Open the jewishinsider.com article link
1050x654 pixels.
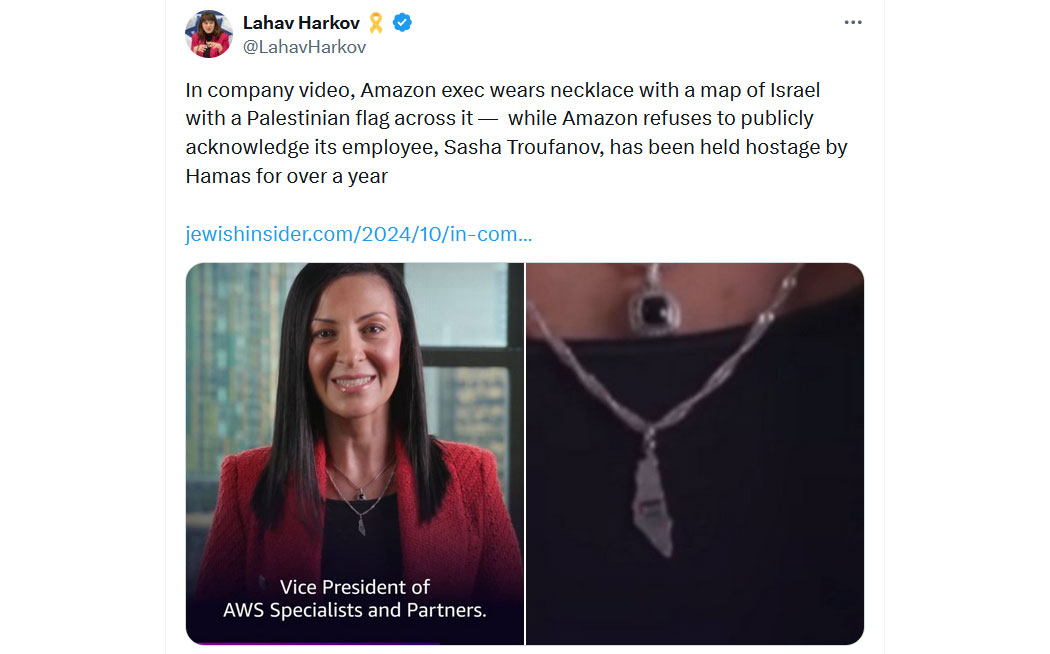point(359,234)
